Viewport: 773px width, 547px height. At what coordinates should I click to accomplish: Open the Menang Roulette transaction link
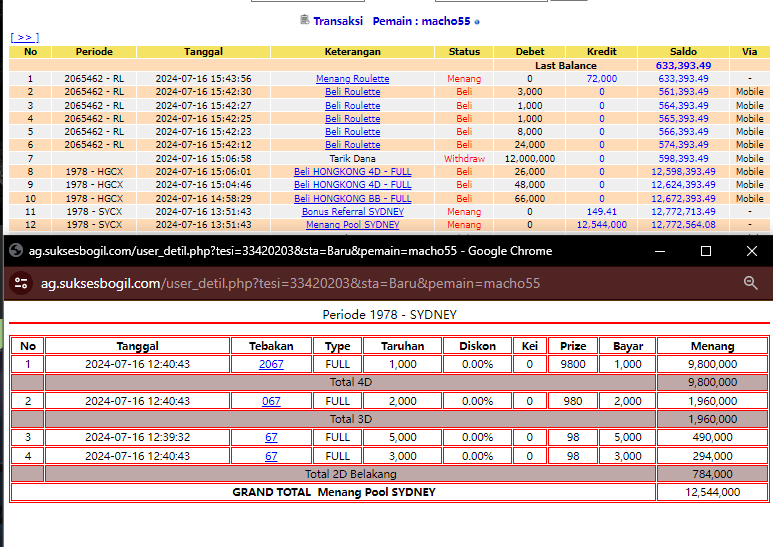(x=352, y=79)
